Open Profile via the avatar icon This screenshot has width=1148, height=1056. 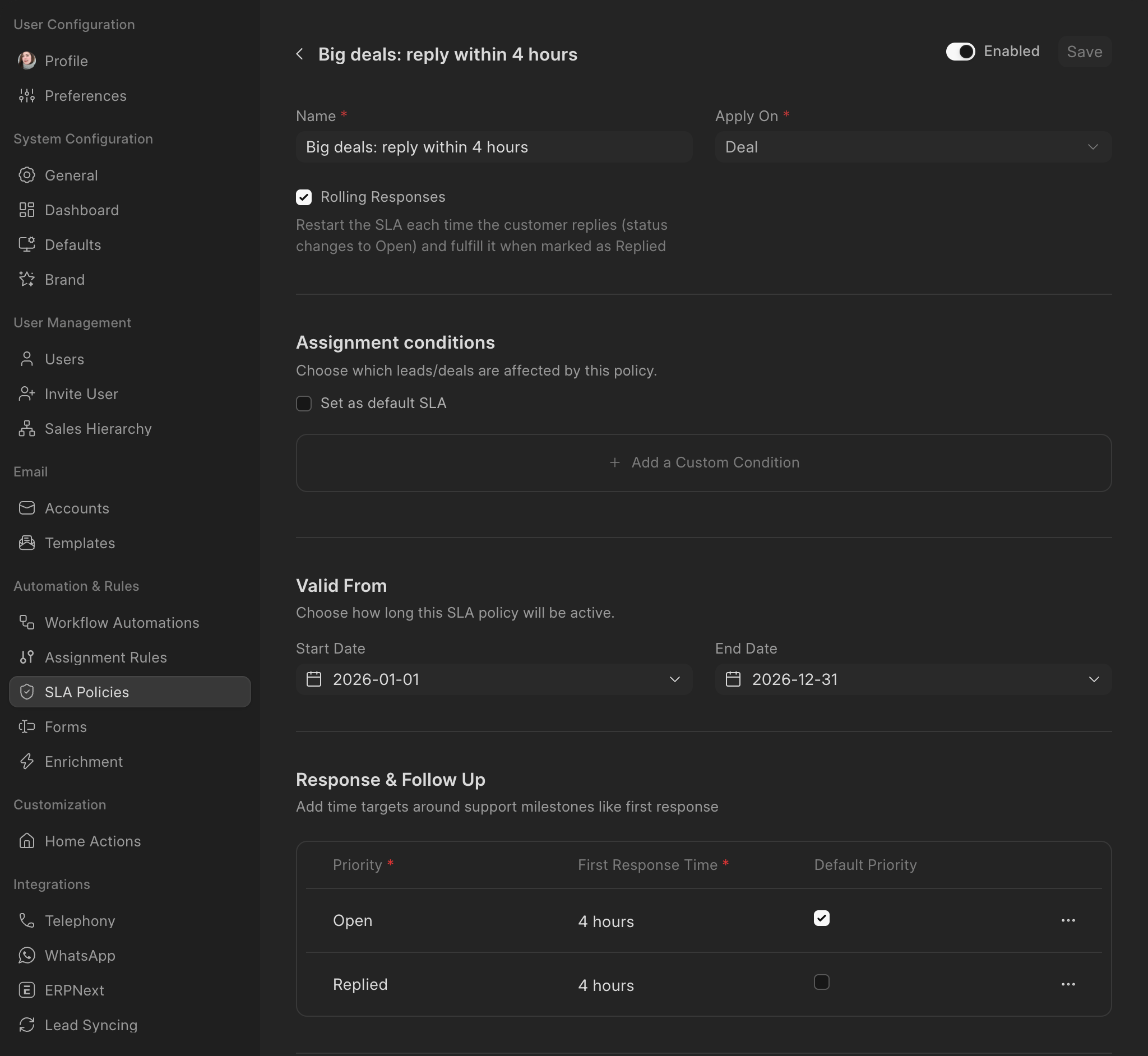coord(27,61)
